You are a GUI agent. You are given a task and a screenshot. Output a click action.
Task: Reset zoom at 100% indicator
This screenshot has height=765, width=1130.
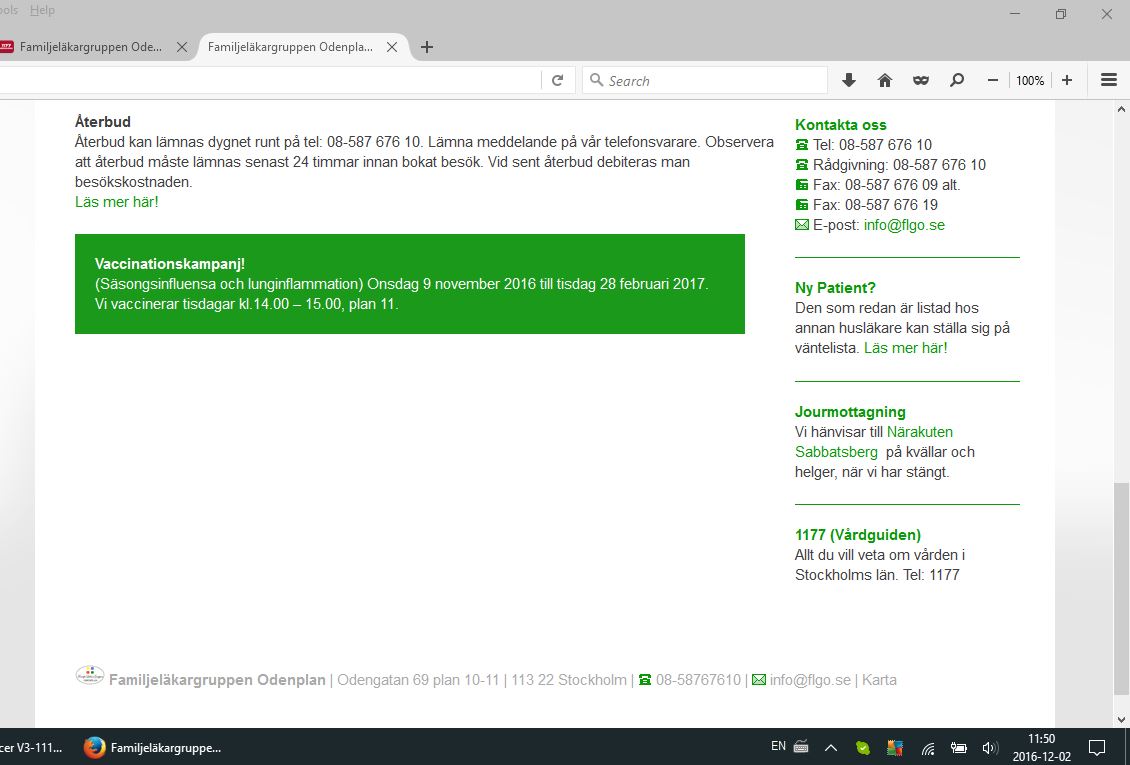(x=1030, y=81)
